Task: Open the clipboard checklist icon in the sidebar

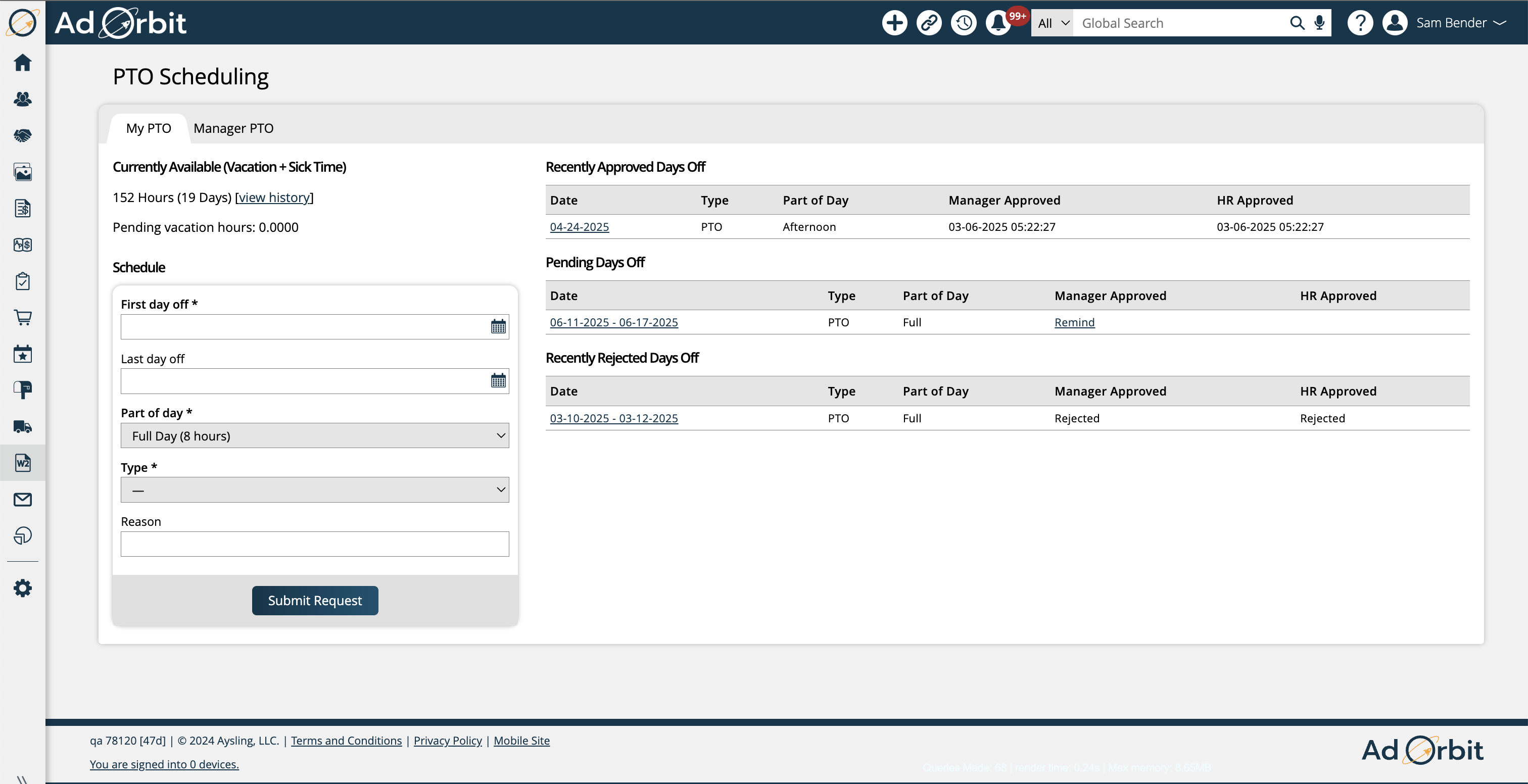Action: click(23, 281)
